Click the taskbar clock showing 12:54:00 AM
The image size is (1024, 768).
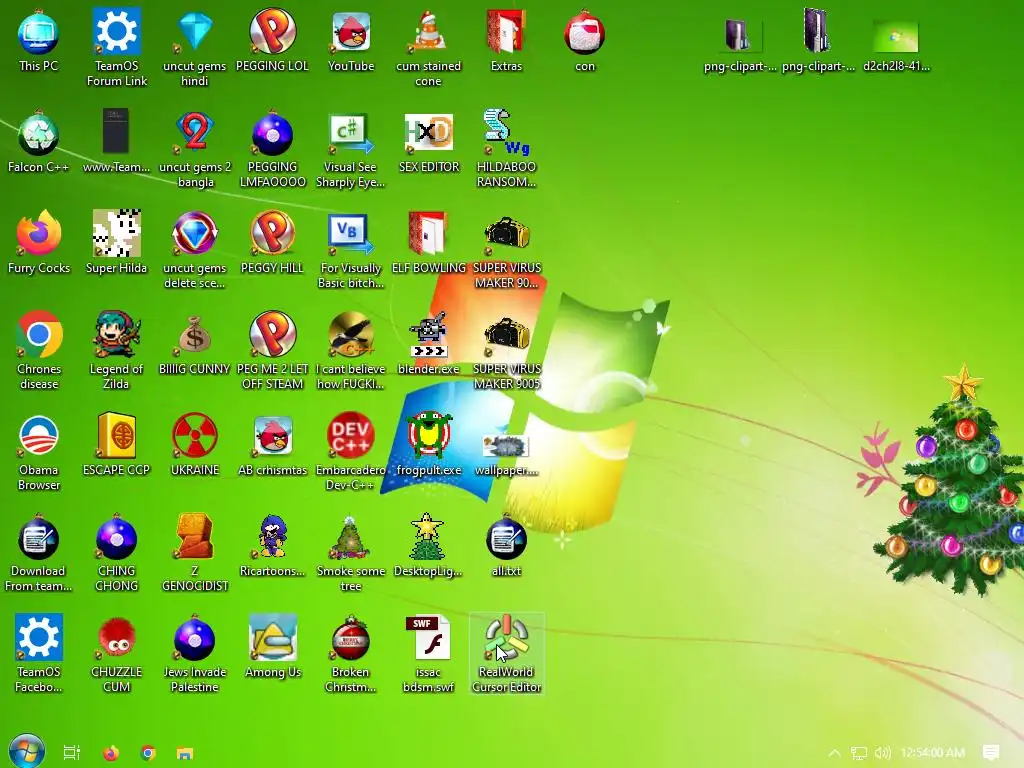tap(933, 752)
